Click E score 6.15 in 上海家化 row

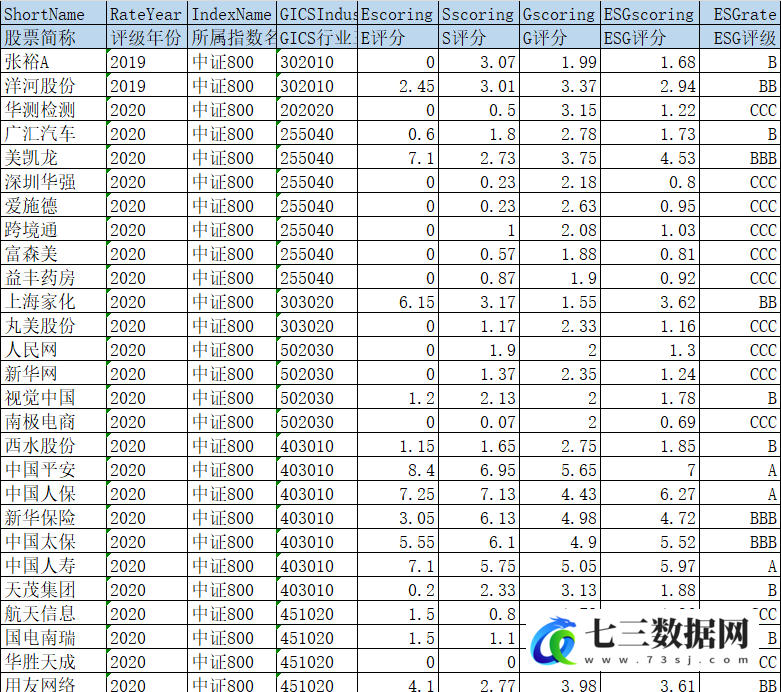(397, 301)
